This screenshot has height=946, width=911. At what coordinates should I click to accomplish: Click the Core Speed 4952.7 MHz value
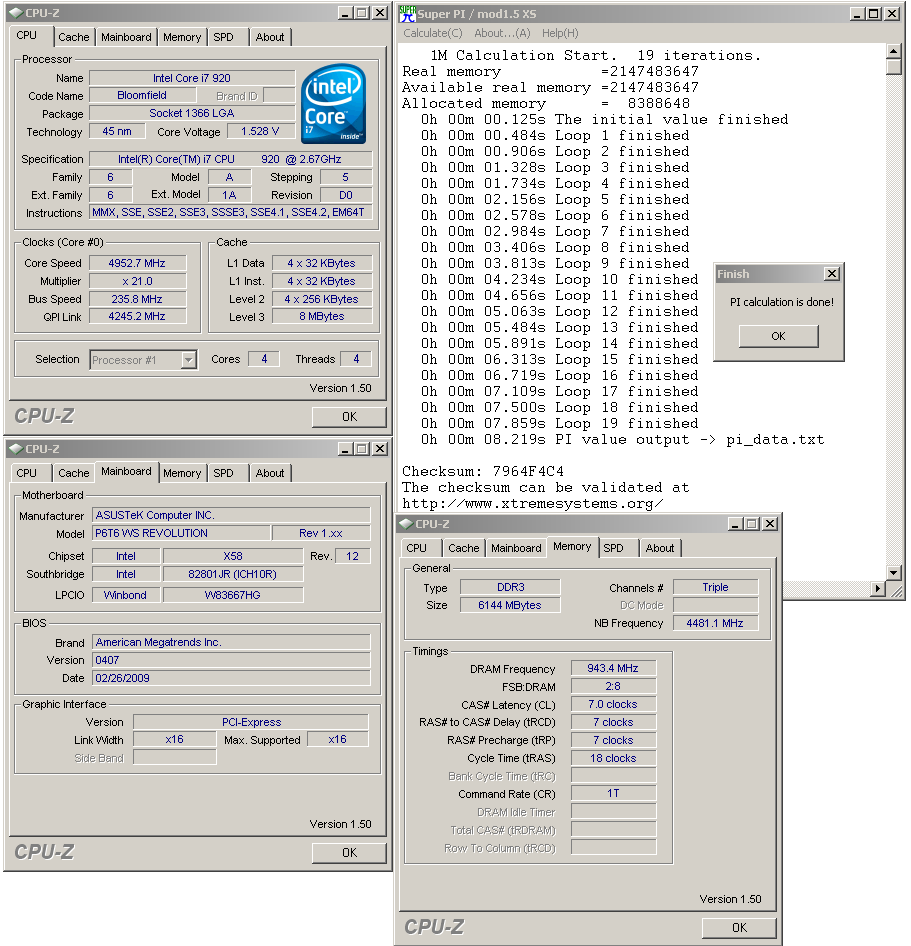pos(137,264)
